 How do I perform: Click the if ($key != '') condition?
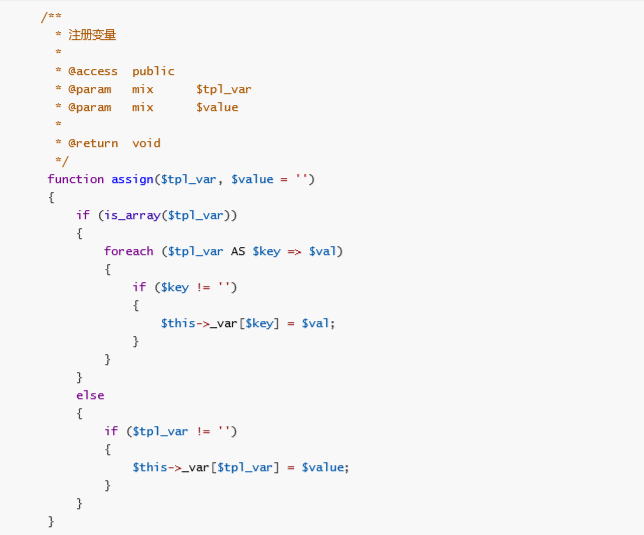[185, 287]
